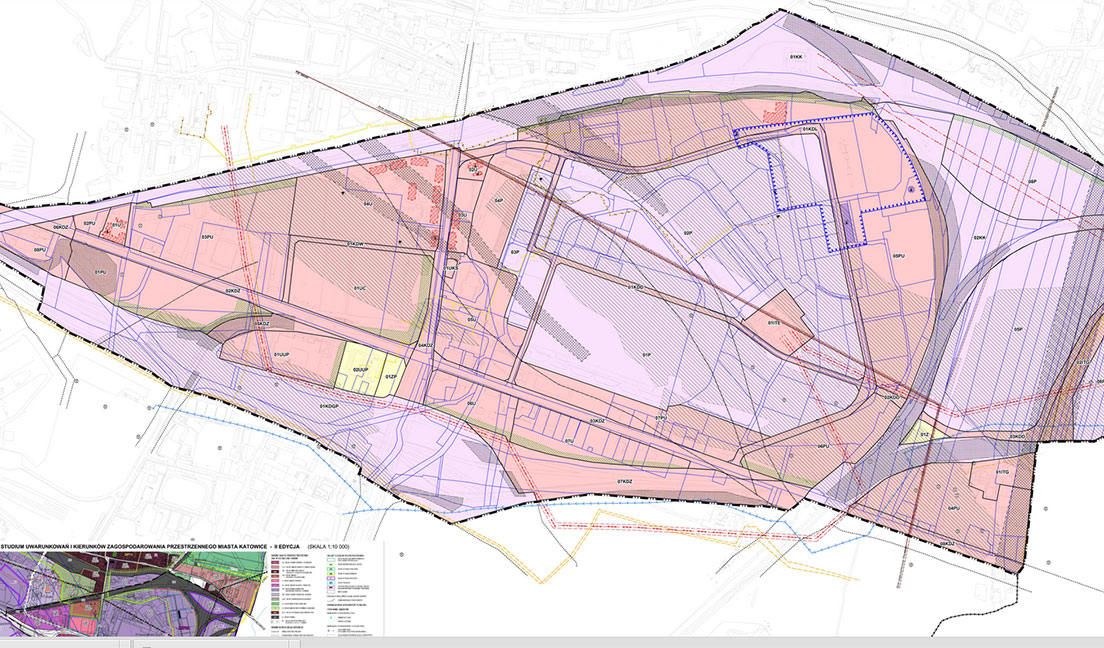The height and width of the screenshot is (648, 1104).
Task: Click the 01KDW road label
Action: point(357,243)
